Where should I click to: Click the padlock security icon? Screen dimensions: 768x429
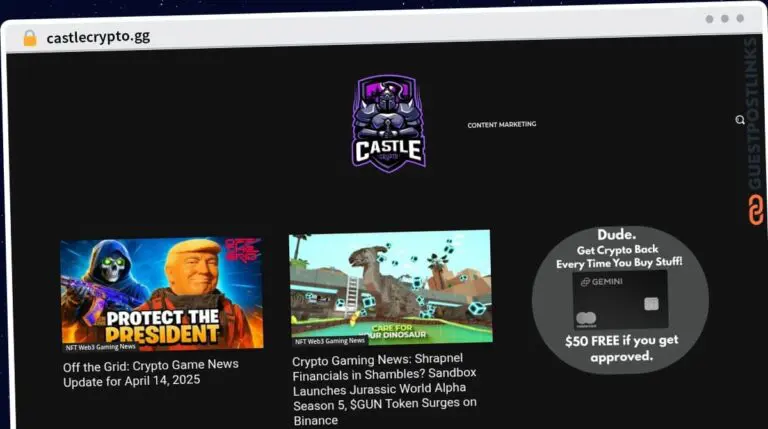[x=29, y=38]
